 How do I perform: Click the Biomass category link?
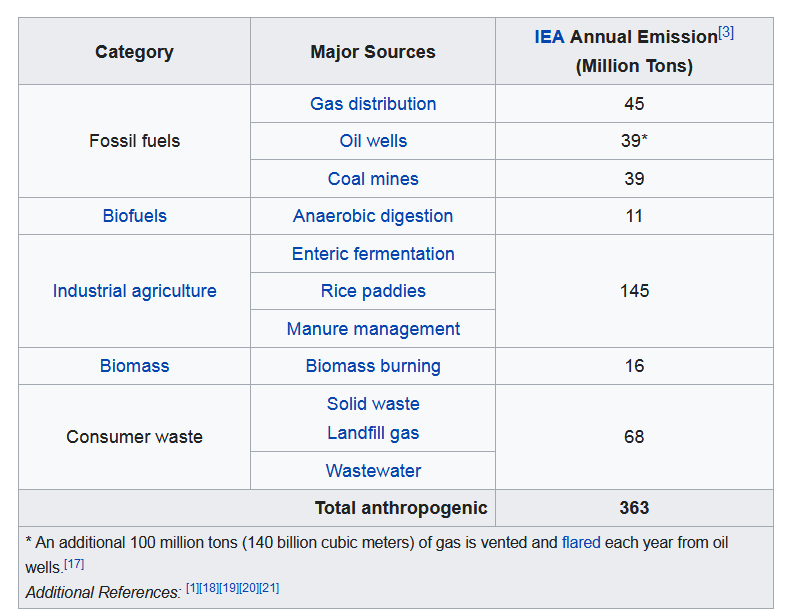pos(134,366)
